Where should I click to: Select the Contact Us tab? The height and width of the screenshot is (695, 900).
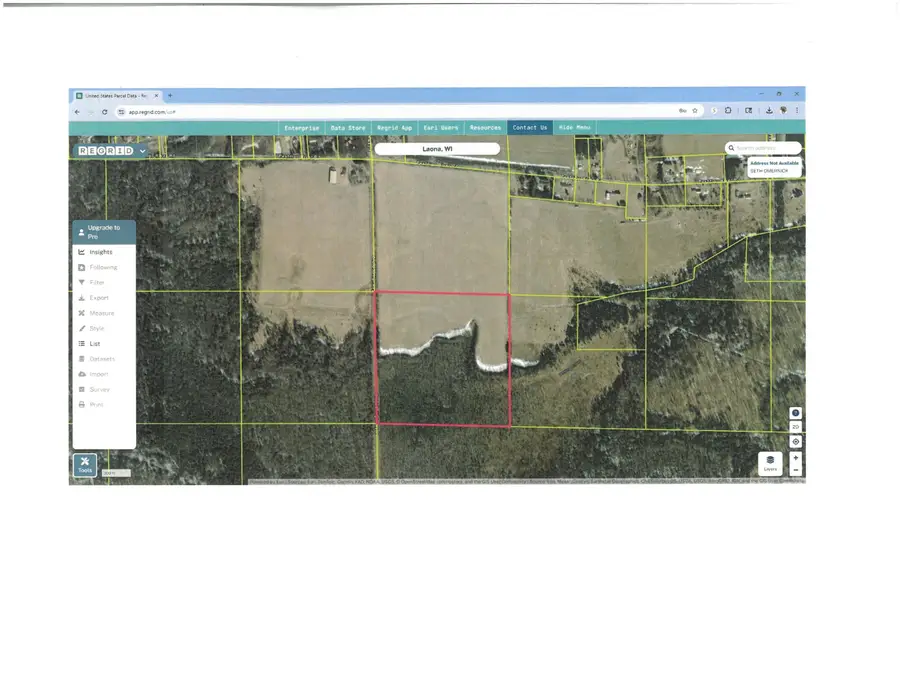tap(529, 127)
